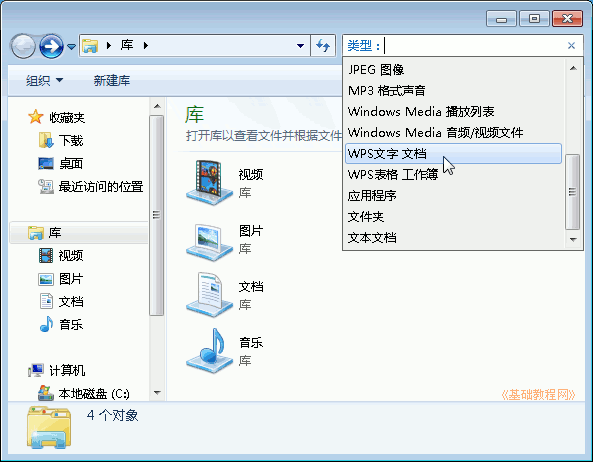Open the 音乐 library large icon
Viewport: 593px width, 462px height.
coord(209,351)
